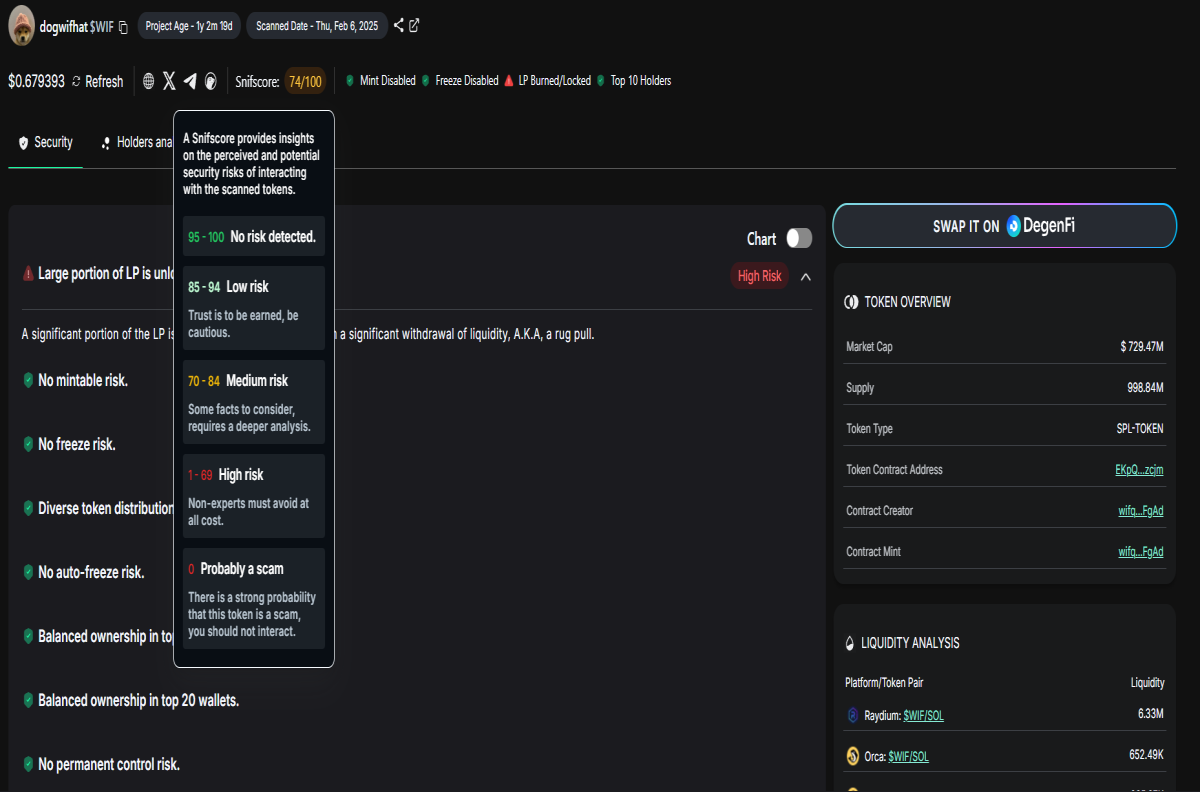Select the Project Age badge
The height and width of the screenshot is (792, 1200).
click(189, 26)
